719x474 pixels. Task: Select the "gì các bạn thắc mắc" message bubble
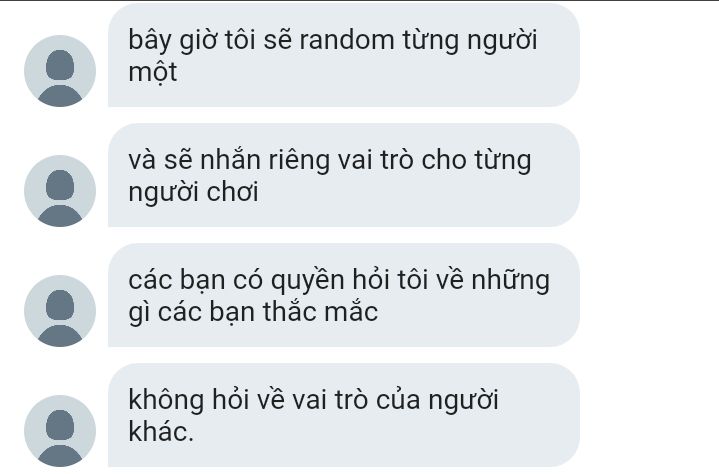coord(344,295)
